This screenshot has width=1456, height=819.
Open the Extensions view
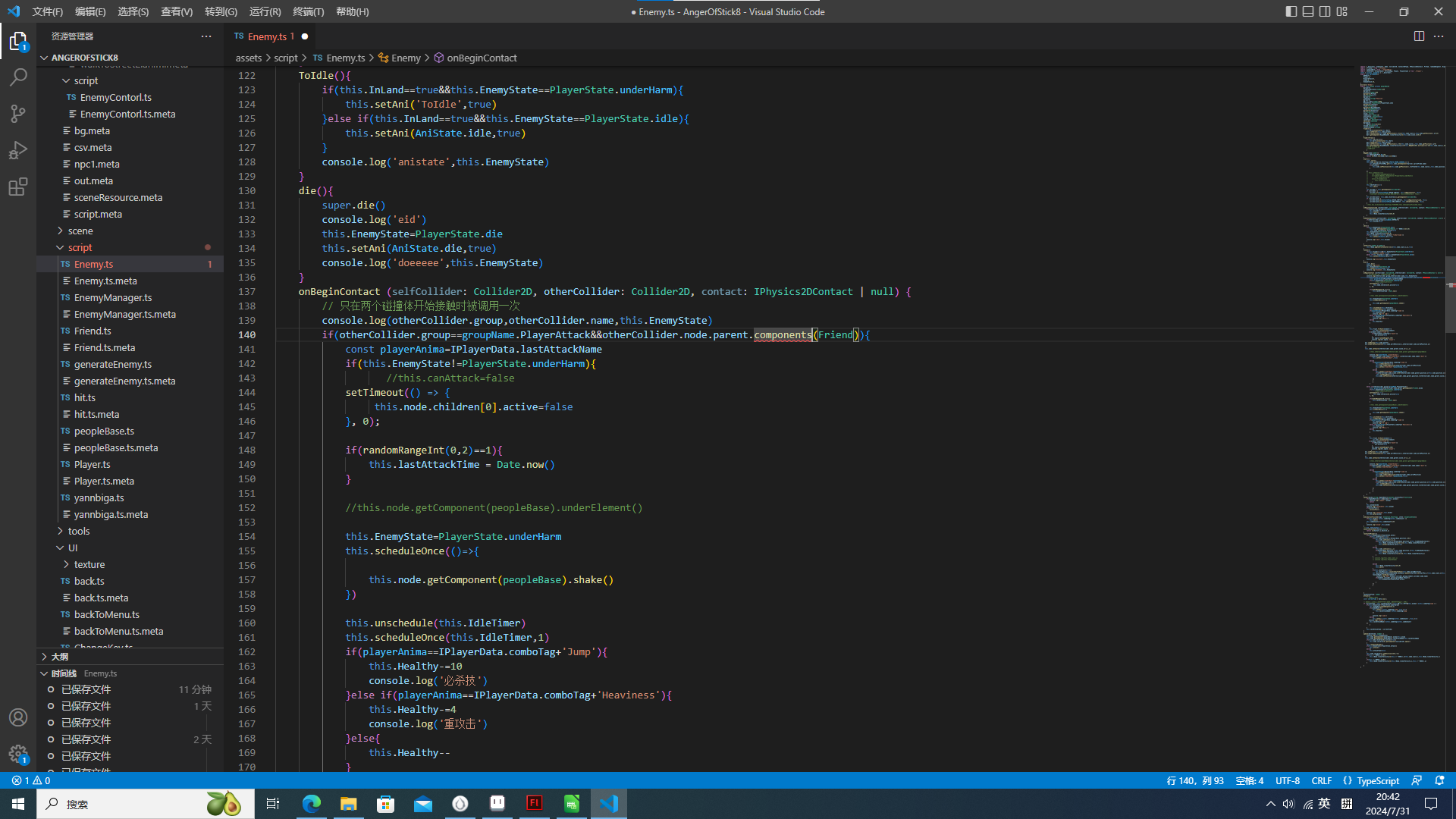click(x=18, y=187)
